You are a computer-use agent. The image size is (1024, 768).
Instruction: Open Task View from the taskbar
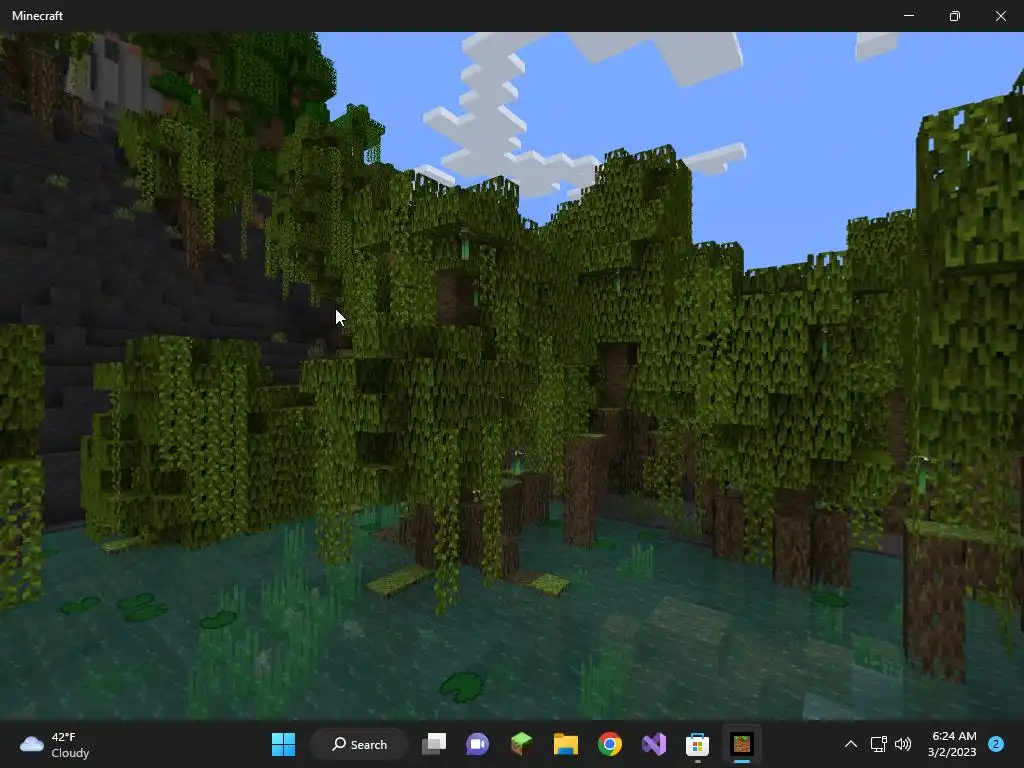coord(434,744)
